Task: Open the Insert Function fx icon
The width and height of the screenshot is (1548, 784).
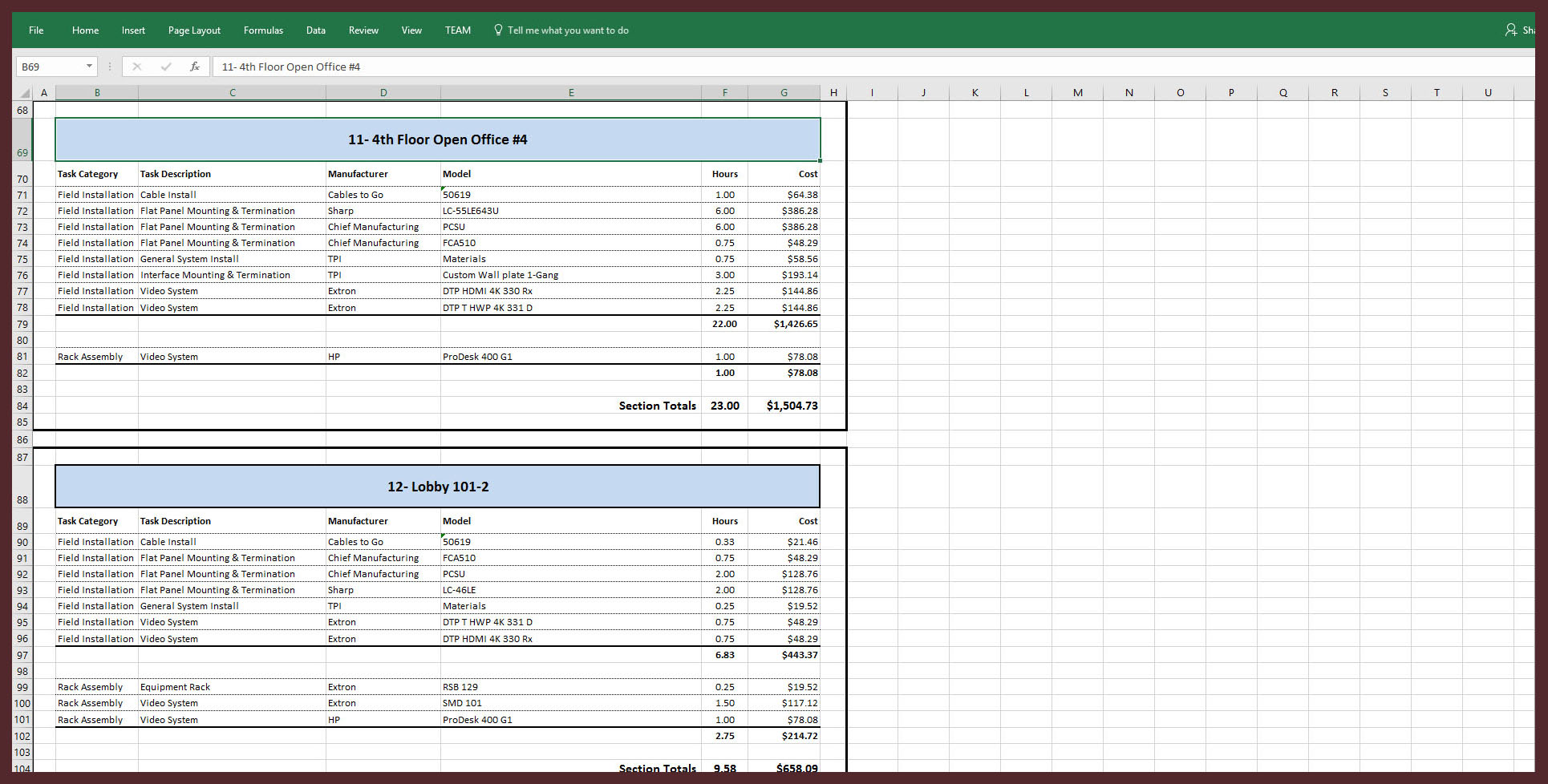Action: point(194,67)
